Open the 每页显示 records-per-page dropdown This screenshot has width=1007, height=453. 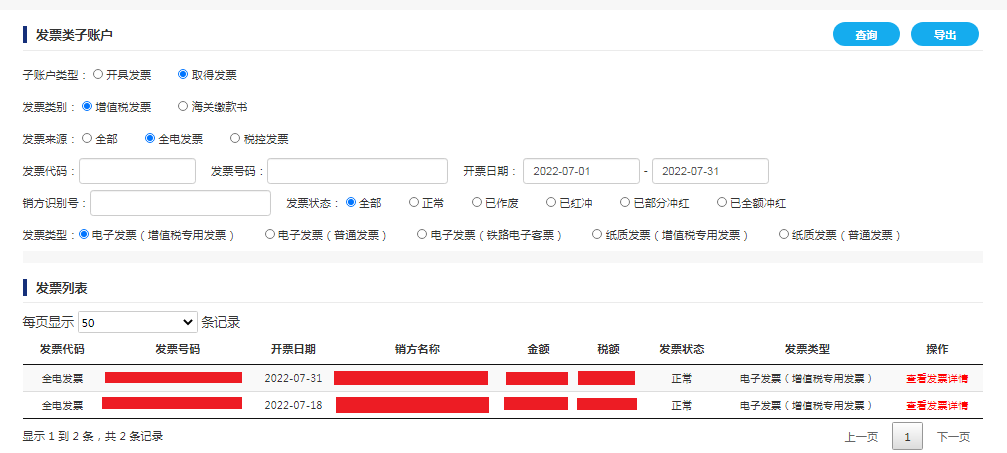point(137,322)
